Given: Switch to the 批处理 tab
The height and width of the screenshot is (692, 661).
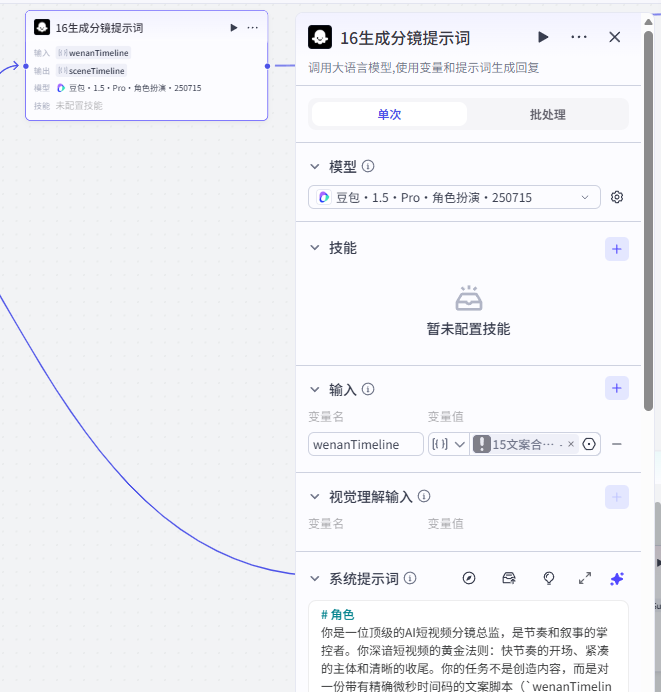Looking at the screenshot, I should coord(548,114).
